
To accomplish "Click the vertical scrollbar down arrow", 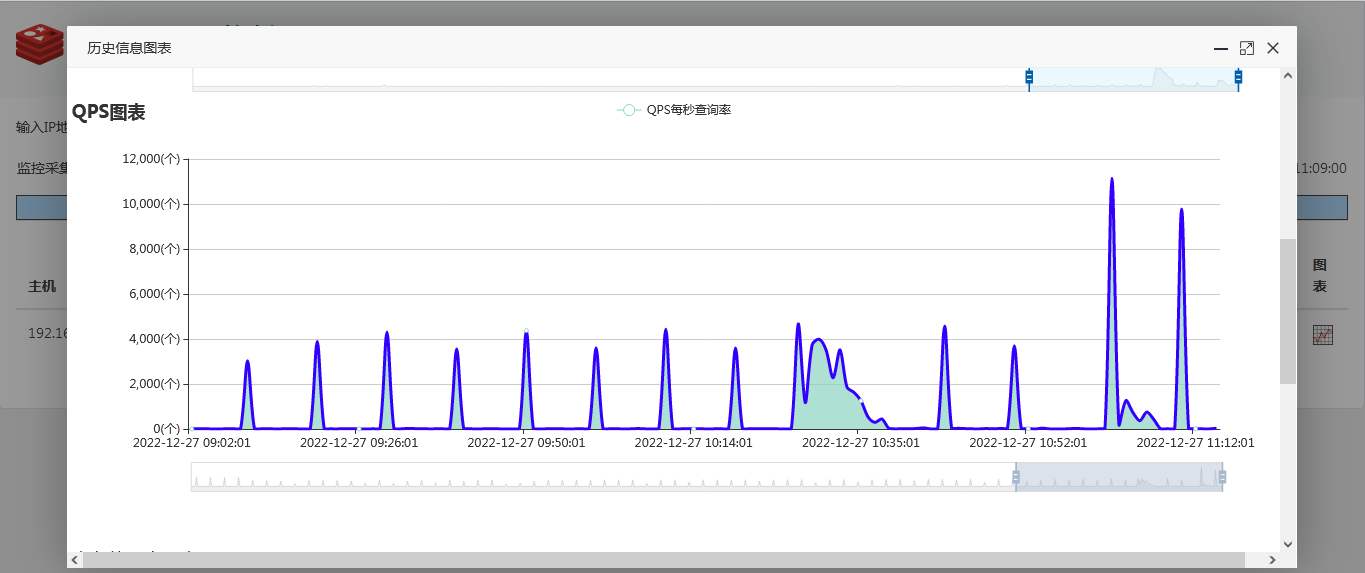I will (1288, 544).
